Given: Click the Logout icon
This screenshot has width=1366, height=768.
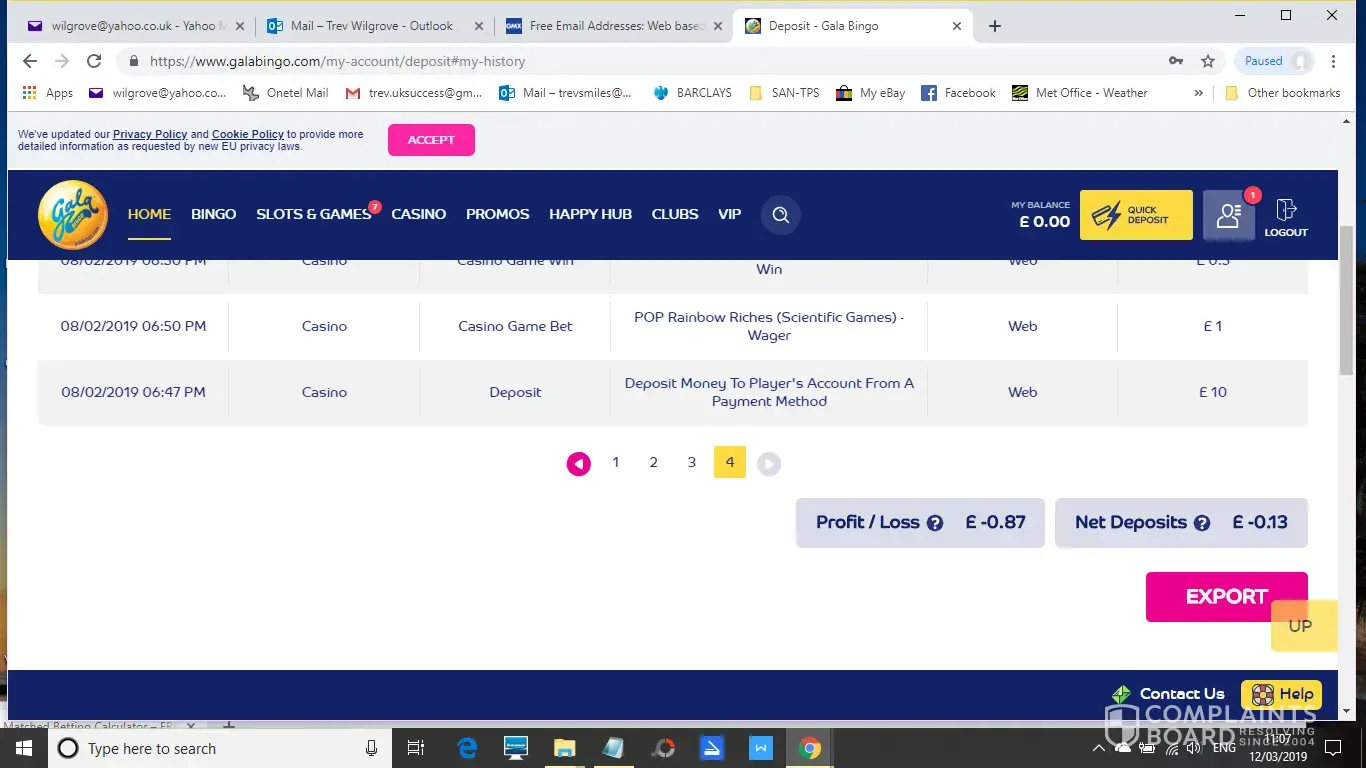Looking at the screenshot, I should pyautogui.click(x=1286, y=217).
